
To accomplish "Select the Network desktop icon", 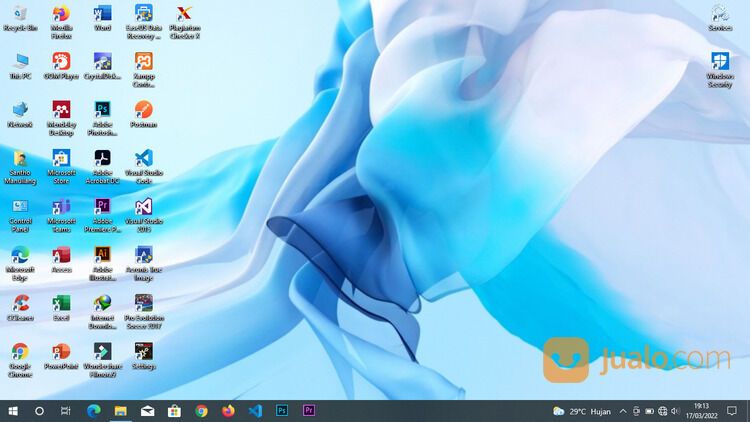I will click(20, 115).
